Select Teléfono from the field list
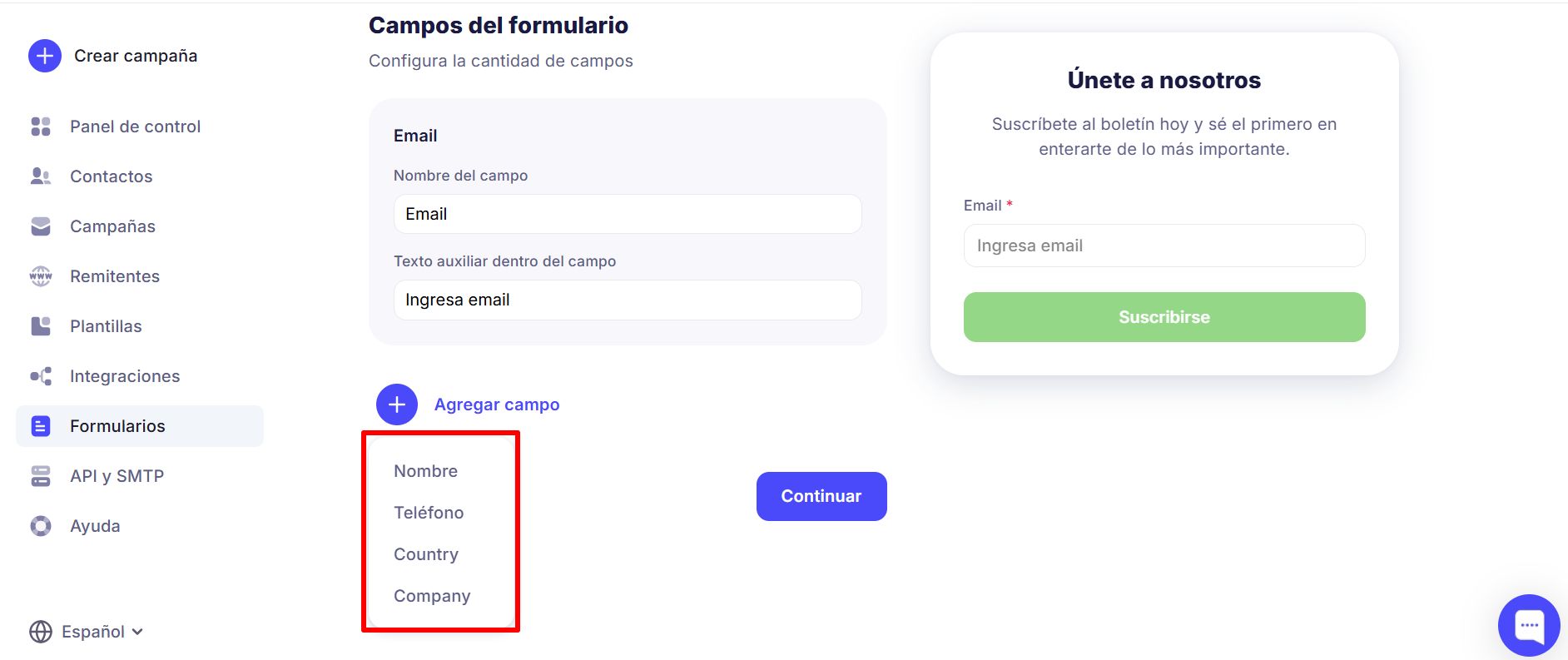1568x660 pixels. tap(429, 513)
